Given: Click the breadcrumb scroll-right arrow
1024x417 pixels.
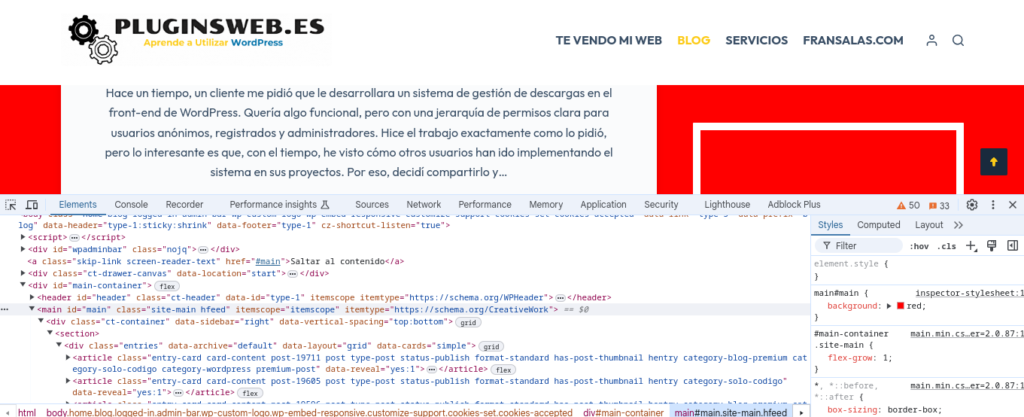Looking at the screenshot, I should point(801,412).
